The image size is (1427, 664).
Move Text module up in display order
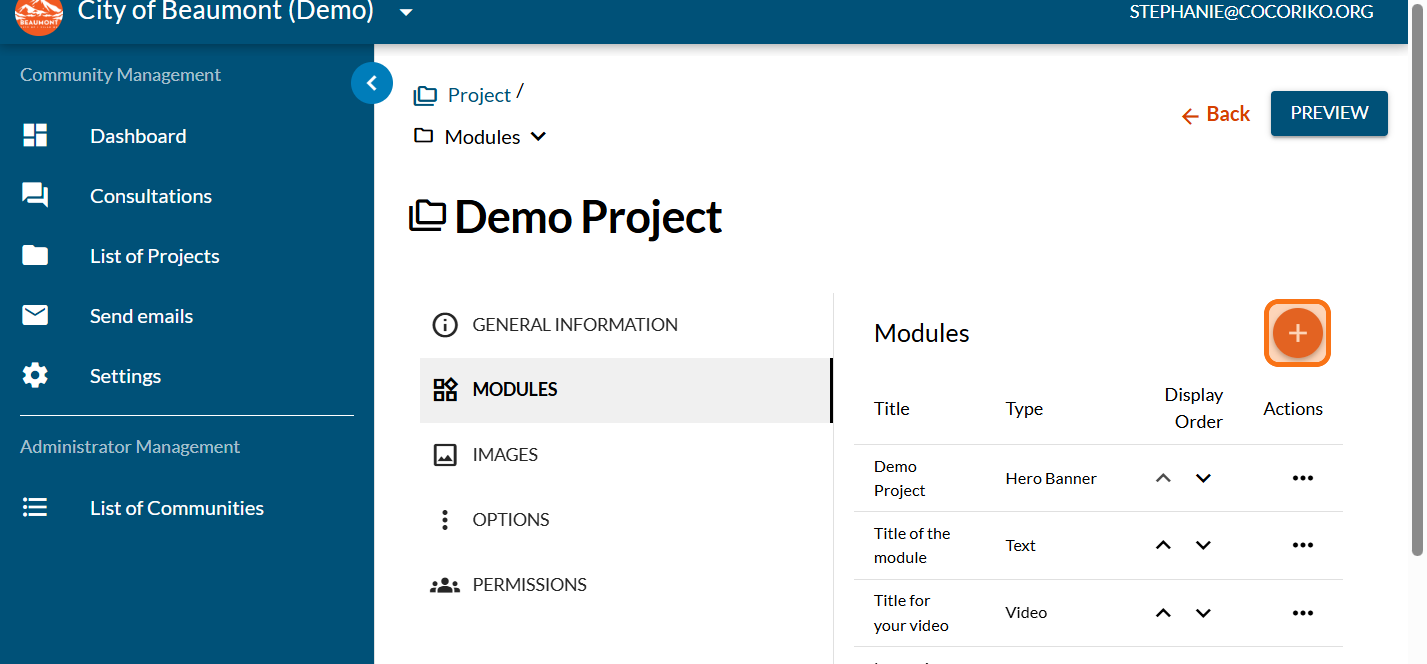coord(1163,545)
